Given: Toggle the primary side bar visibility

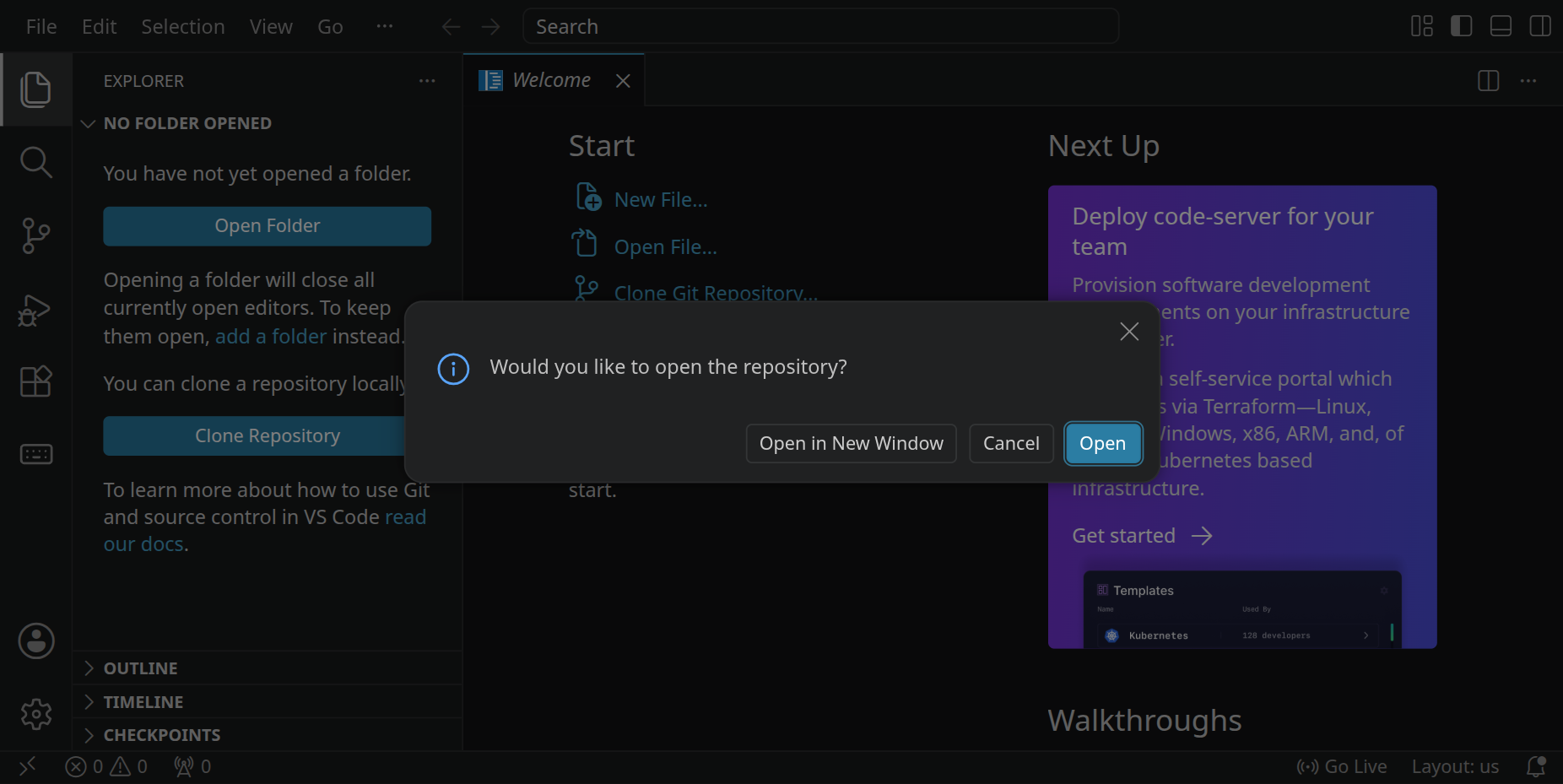Looking at the screenshot, I should [1461, 26].
